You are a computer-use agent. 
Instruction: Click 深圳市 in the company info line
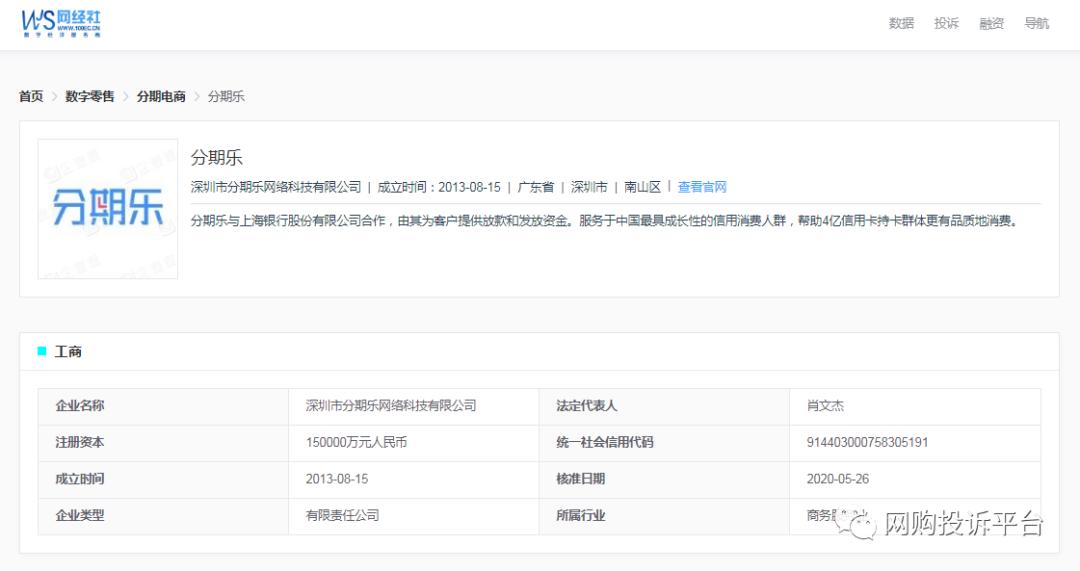589,187
